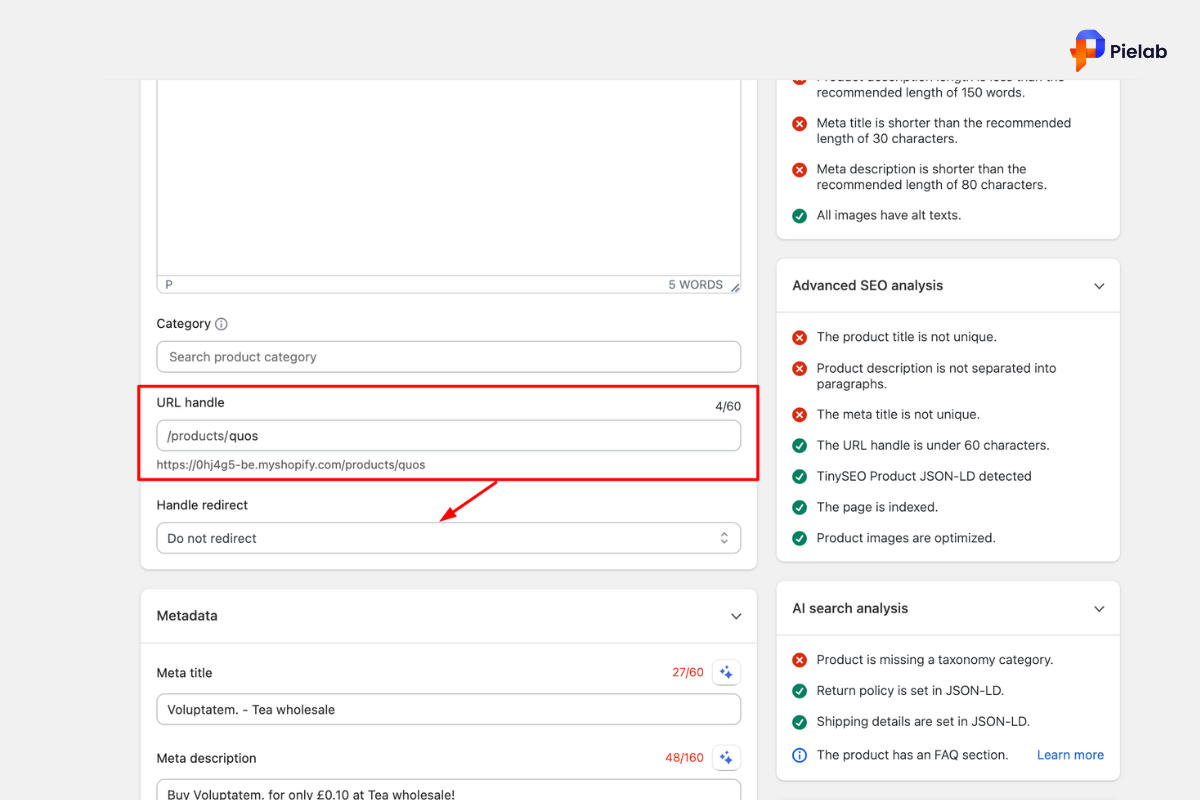Image resolution: width=1200 pixels, height=800 pixels.
Task: Click the red icon beside meta title not unique
Action: 799,414
